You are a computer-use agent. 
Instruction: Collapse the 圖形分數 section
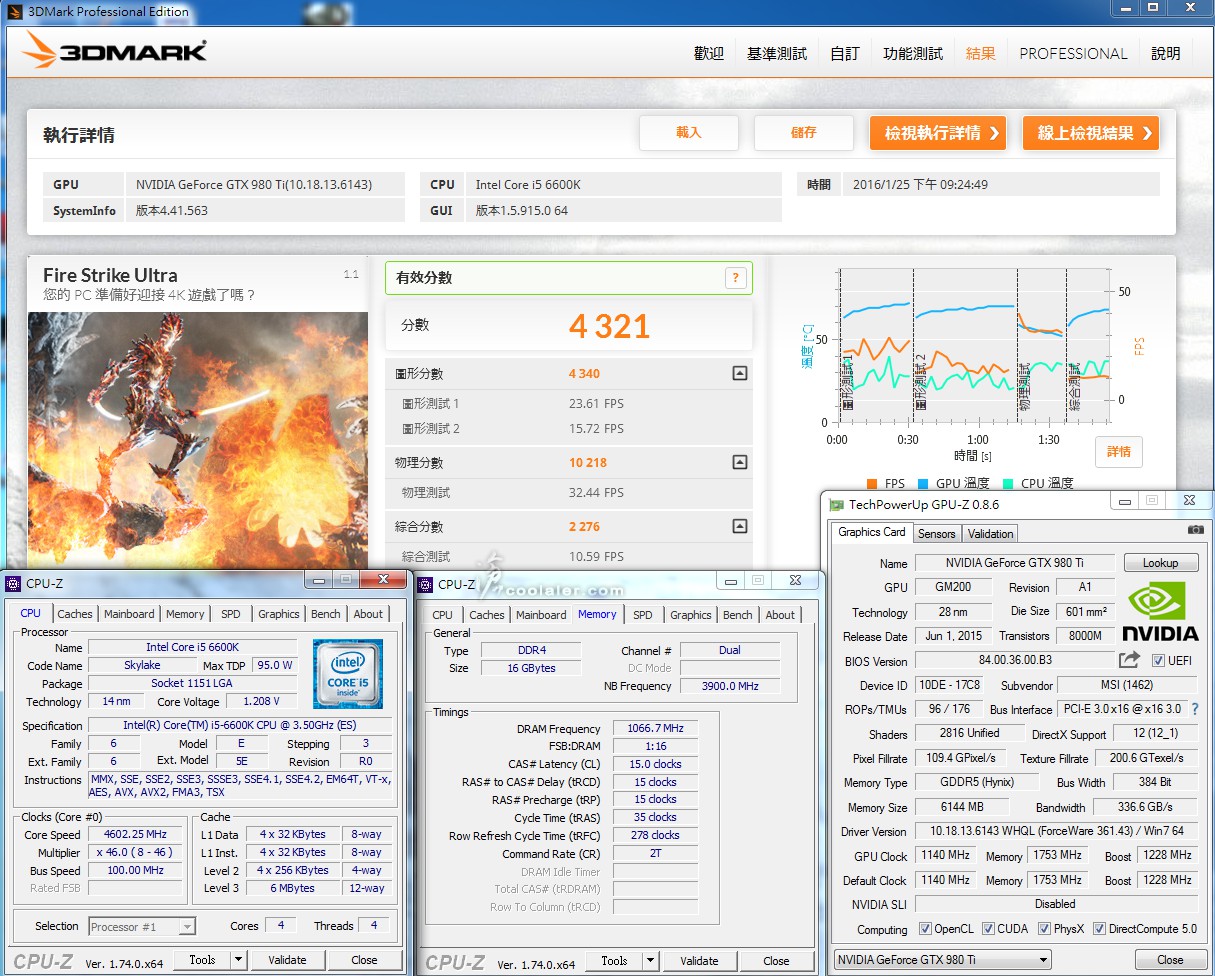[x=739, y=373]
